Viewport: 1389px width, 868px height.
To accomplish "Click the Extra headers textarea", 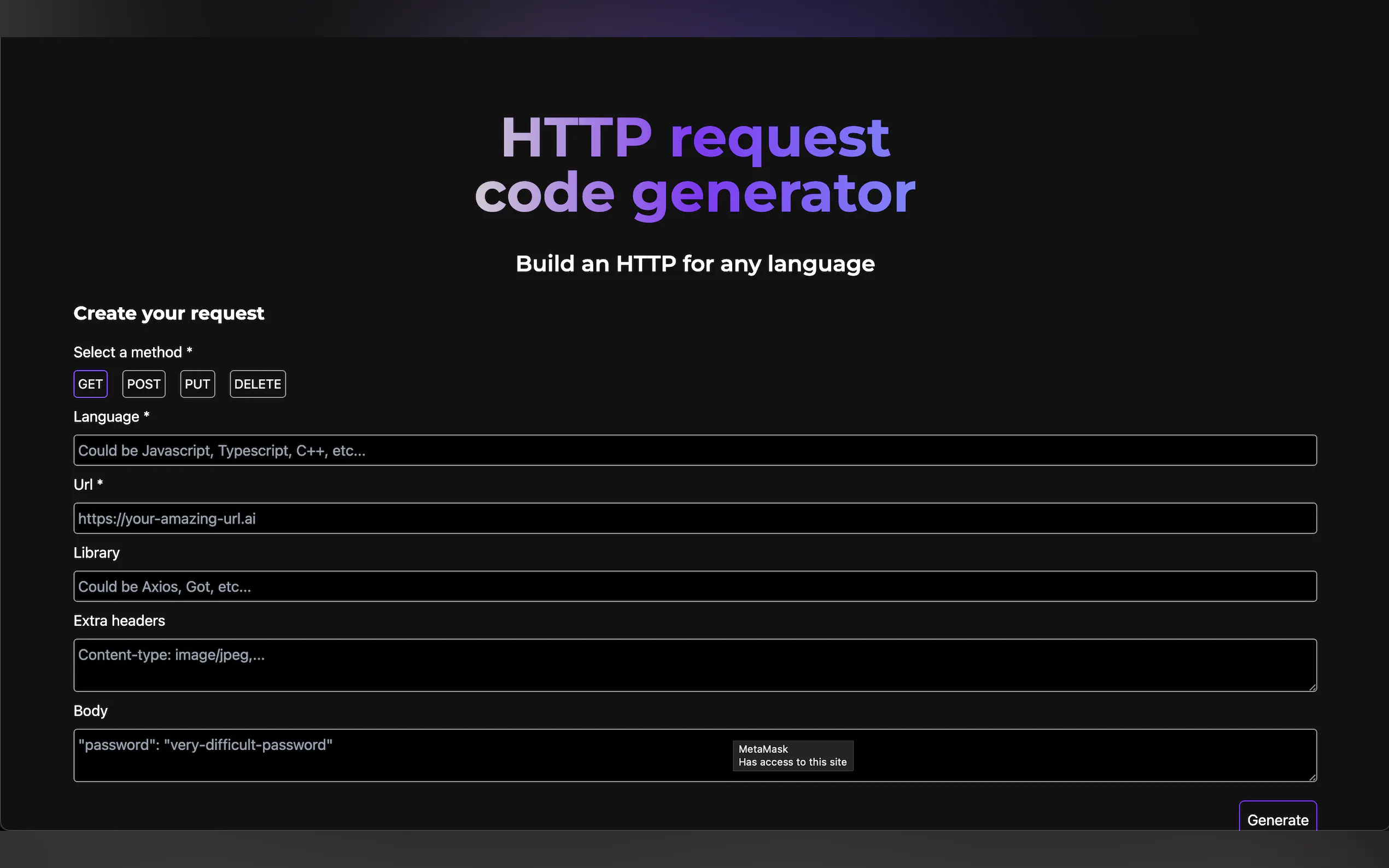I will [695, 665].
